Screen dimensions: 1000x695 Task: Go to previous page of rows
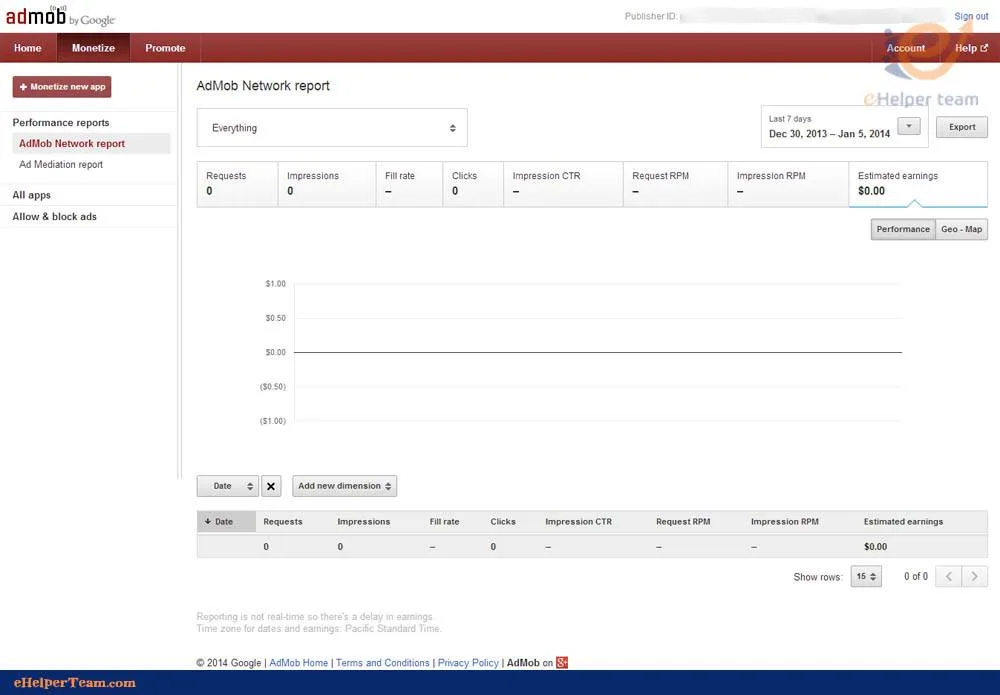[948, 576]
